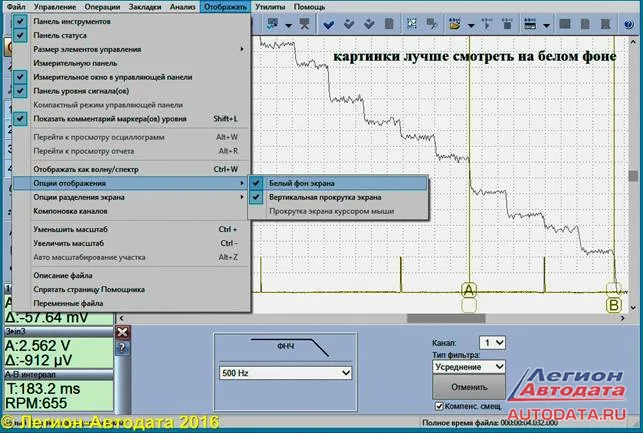Open the Операции menu
The height and width of the screenshot is (433, 643).
click(x=102, y=7)
